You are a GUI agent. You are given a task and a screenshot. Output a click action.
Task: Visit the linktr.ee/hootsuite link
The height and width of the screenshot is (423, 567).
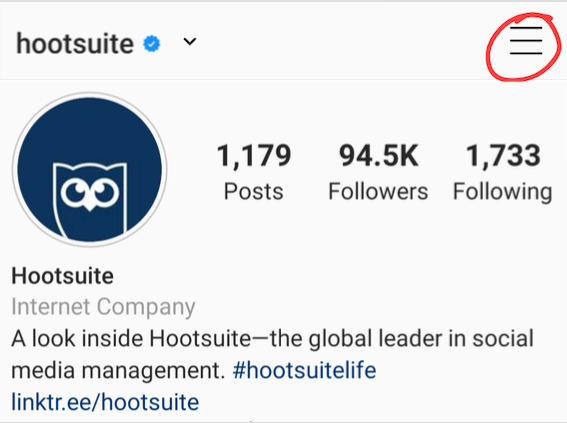pos(105,402)
